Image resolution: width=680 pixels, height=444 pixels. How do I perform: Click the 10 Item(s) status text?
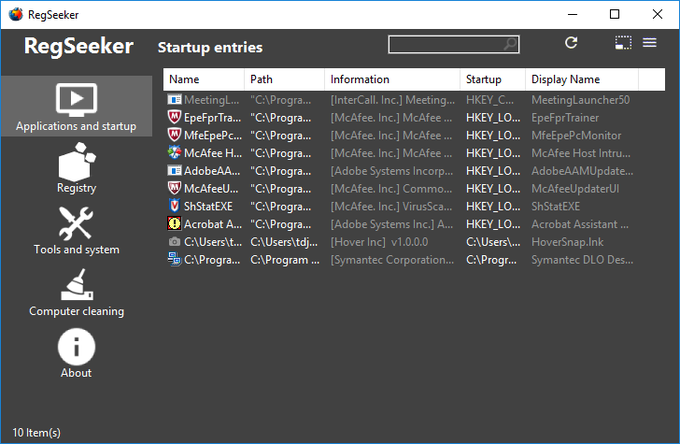(36, 432)
